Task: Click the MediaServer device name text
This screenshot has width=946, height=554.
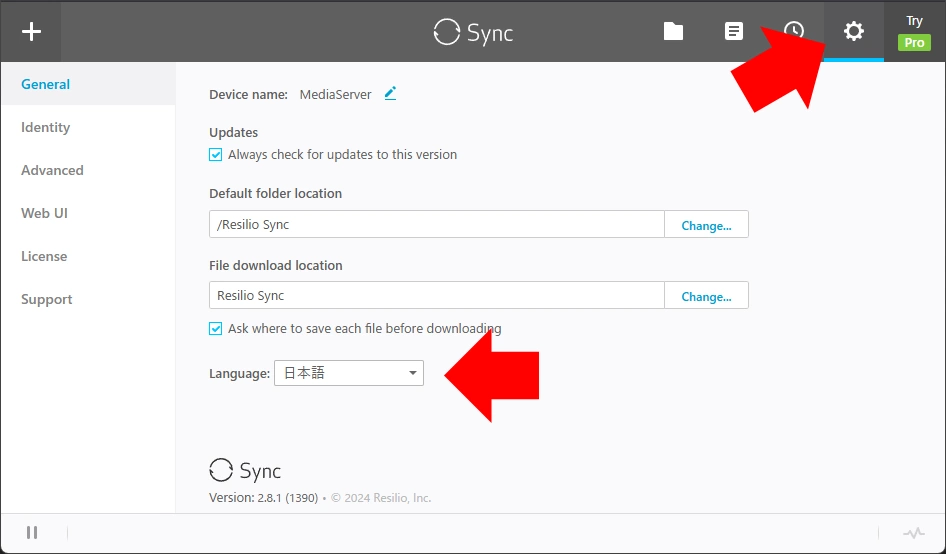Action: 335,95
